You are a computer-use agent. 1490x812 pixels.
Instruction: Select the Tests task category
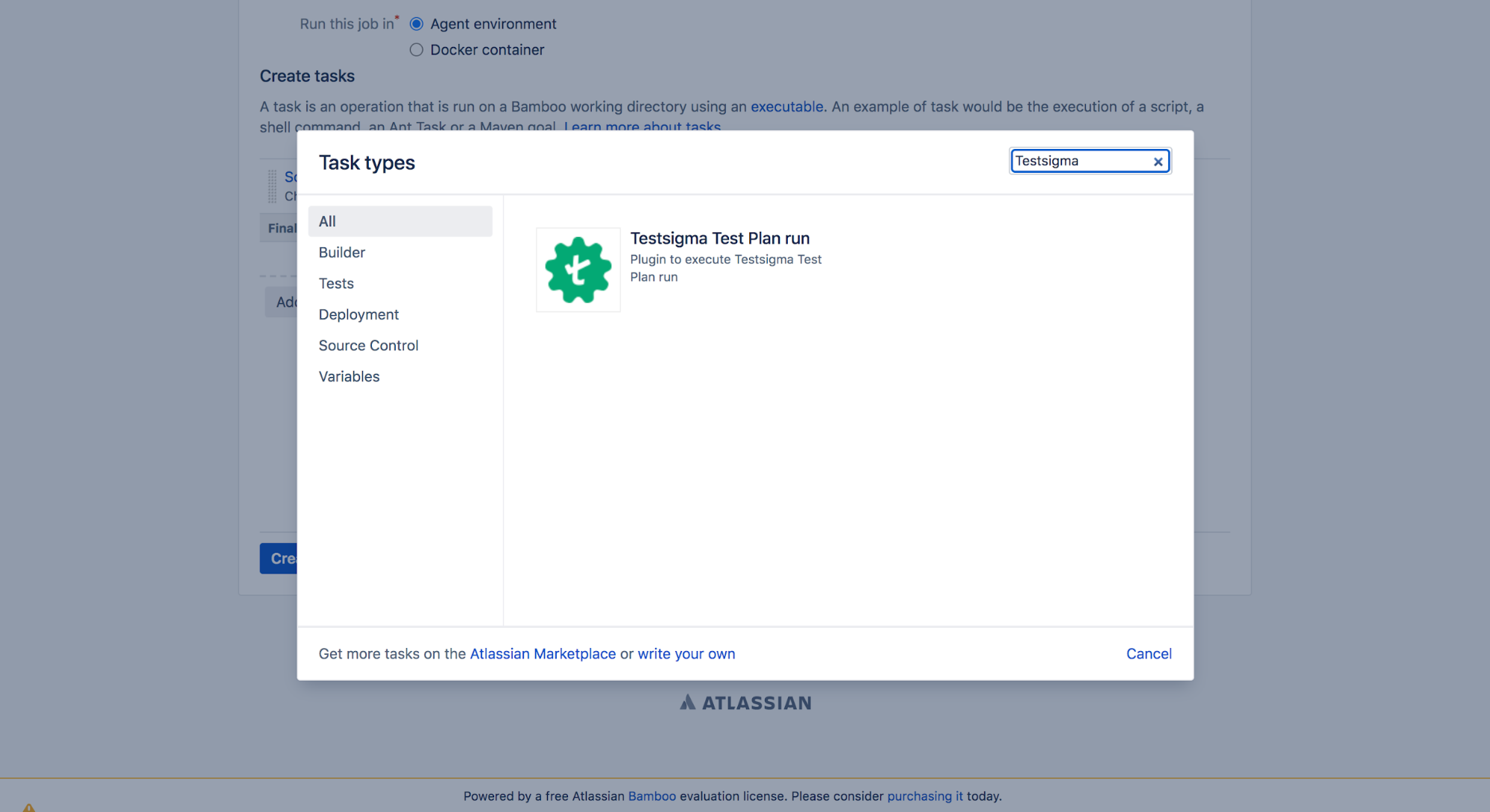(x=400, y=284)
